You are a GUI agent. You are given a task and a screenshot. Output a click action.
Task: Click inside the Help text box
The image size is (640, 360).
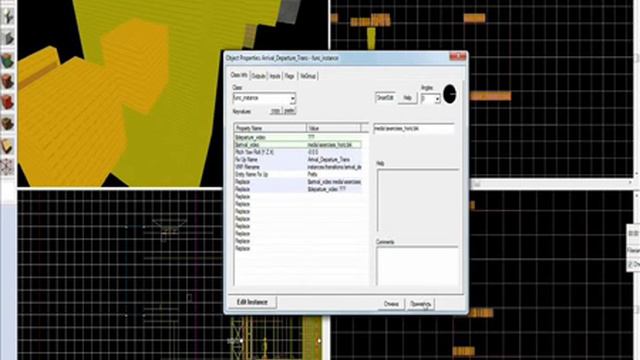417,200
